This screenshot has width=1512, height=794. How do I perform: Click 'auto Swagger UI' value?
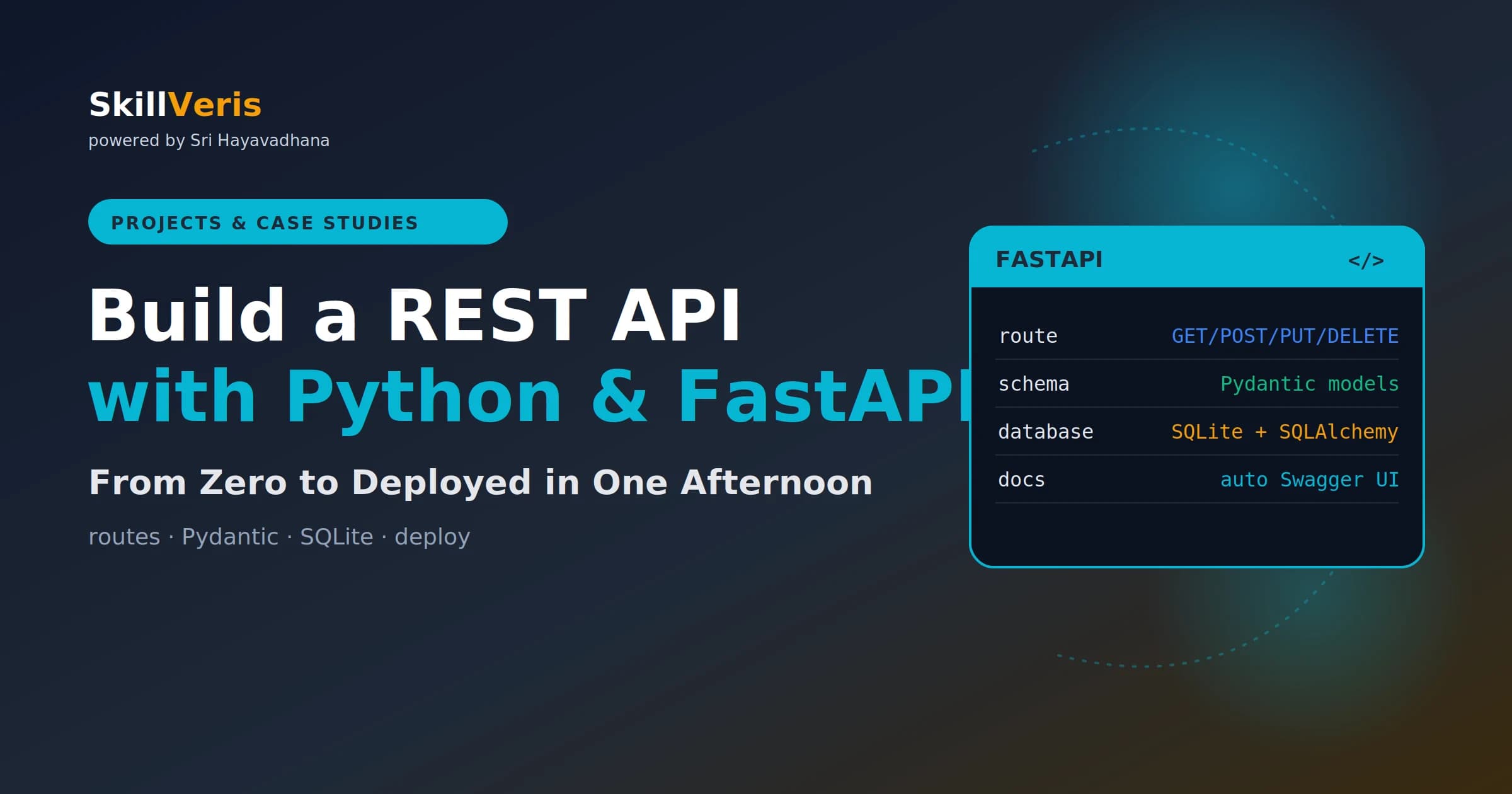pyautogui.click(x=1309, y=480)
